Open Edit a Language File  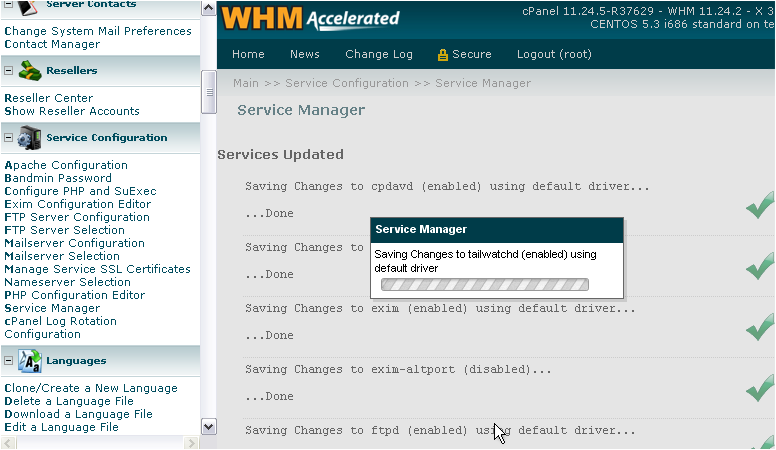(x=61, y=427)
